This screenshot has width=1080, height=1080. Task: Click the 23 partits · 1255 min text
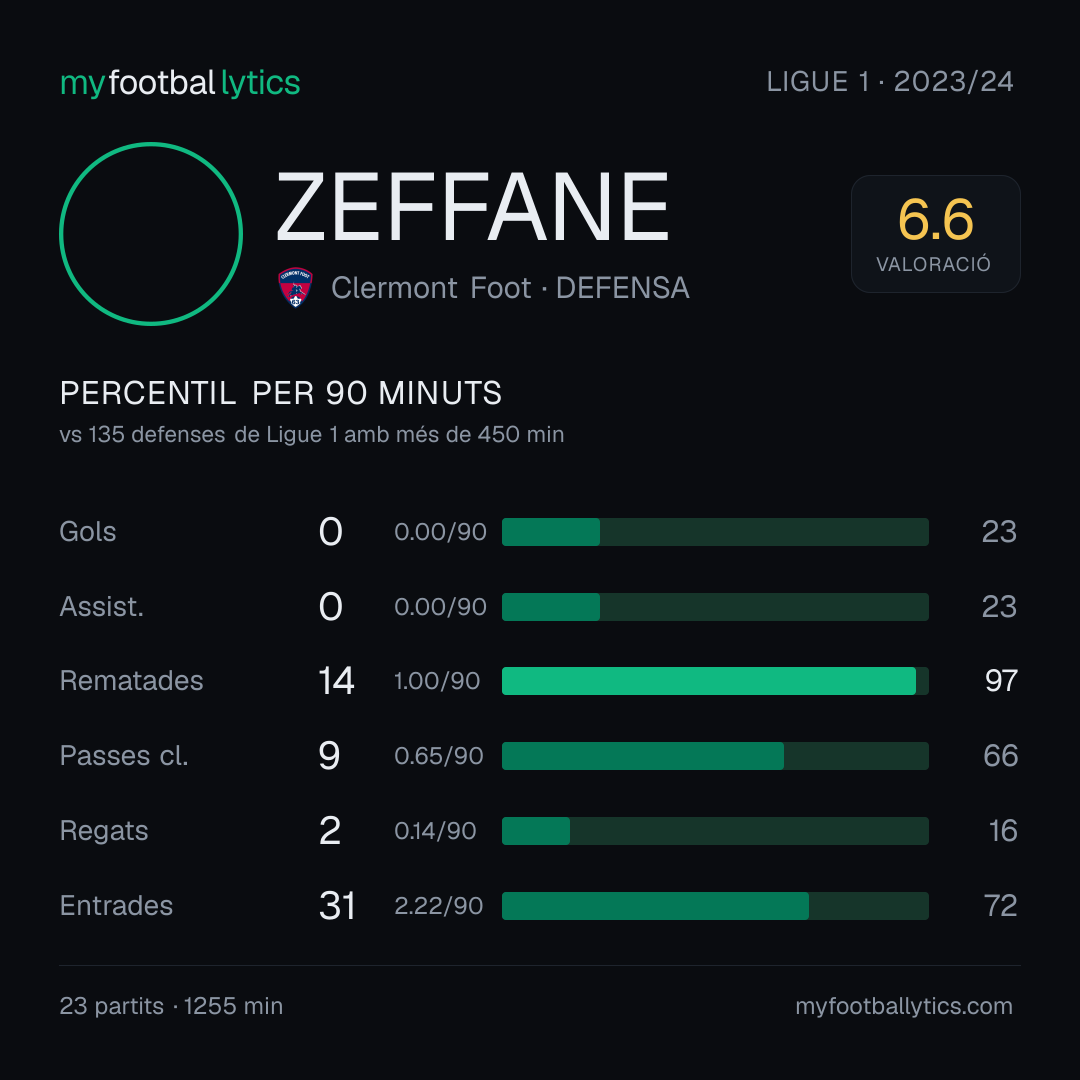point(171,1006)
